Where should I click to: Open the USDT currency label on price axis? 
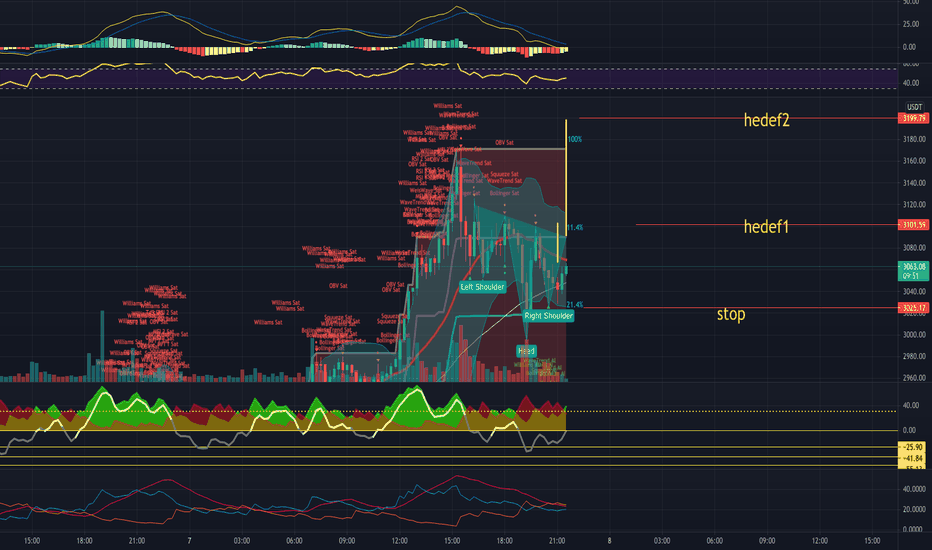coord(914,107)
